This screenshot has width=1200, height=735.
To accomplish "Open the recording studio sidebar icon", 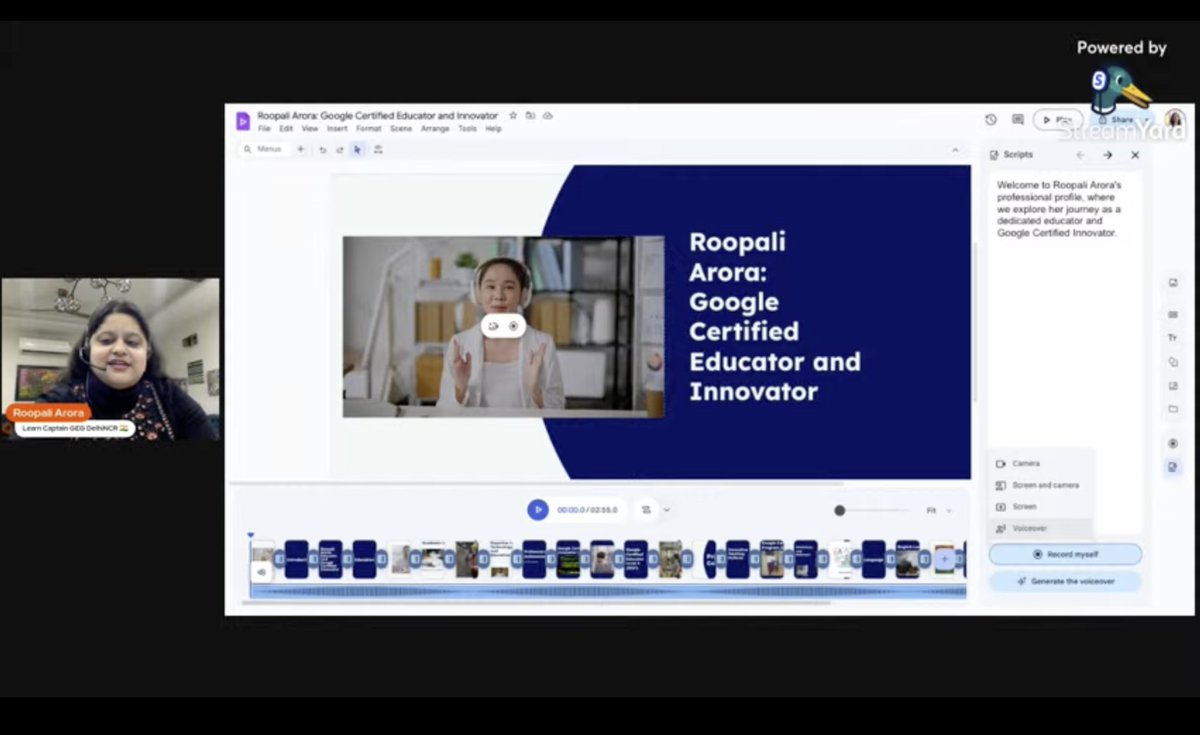I will pos(1173,443).
